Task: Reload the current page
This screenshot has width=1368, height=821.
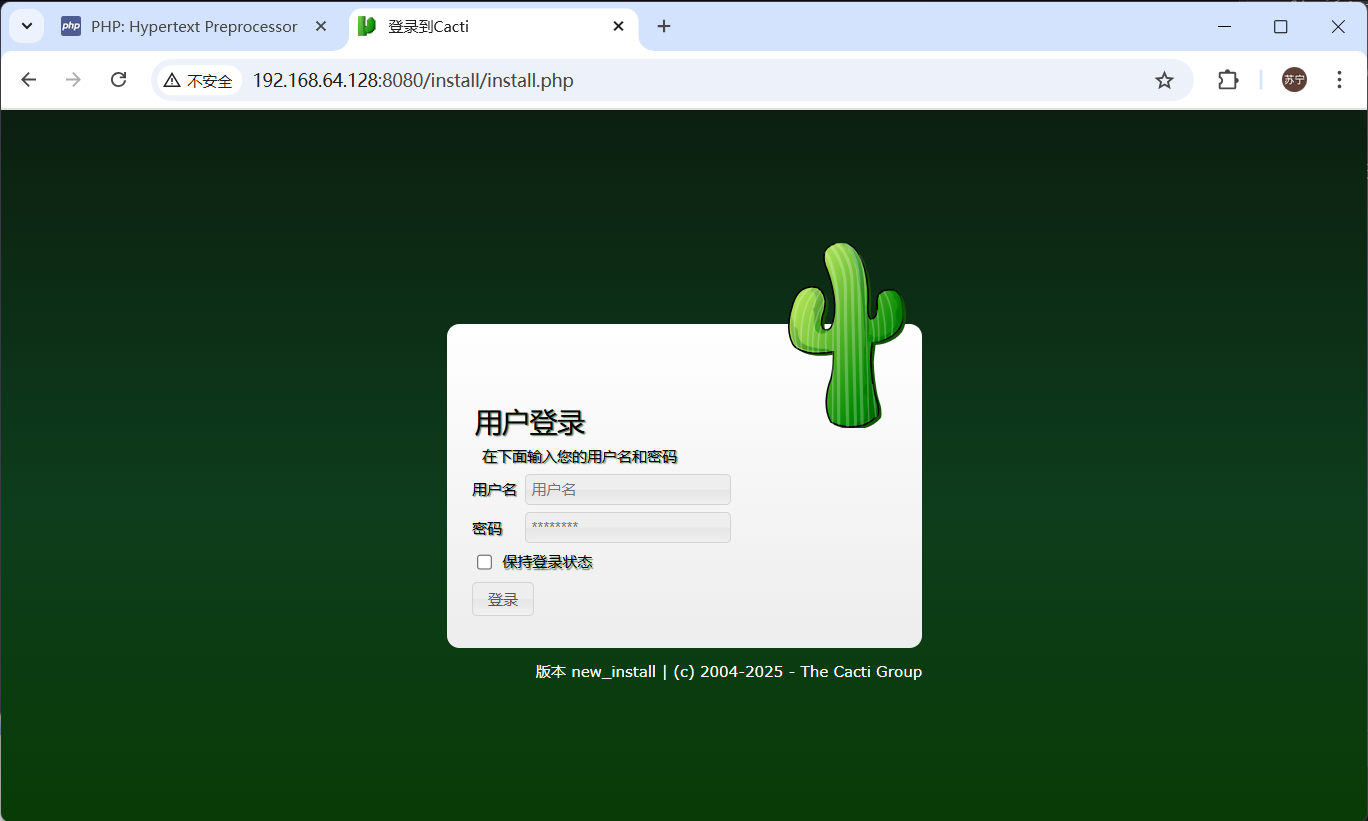Action: click(x=118, y=80)
